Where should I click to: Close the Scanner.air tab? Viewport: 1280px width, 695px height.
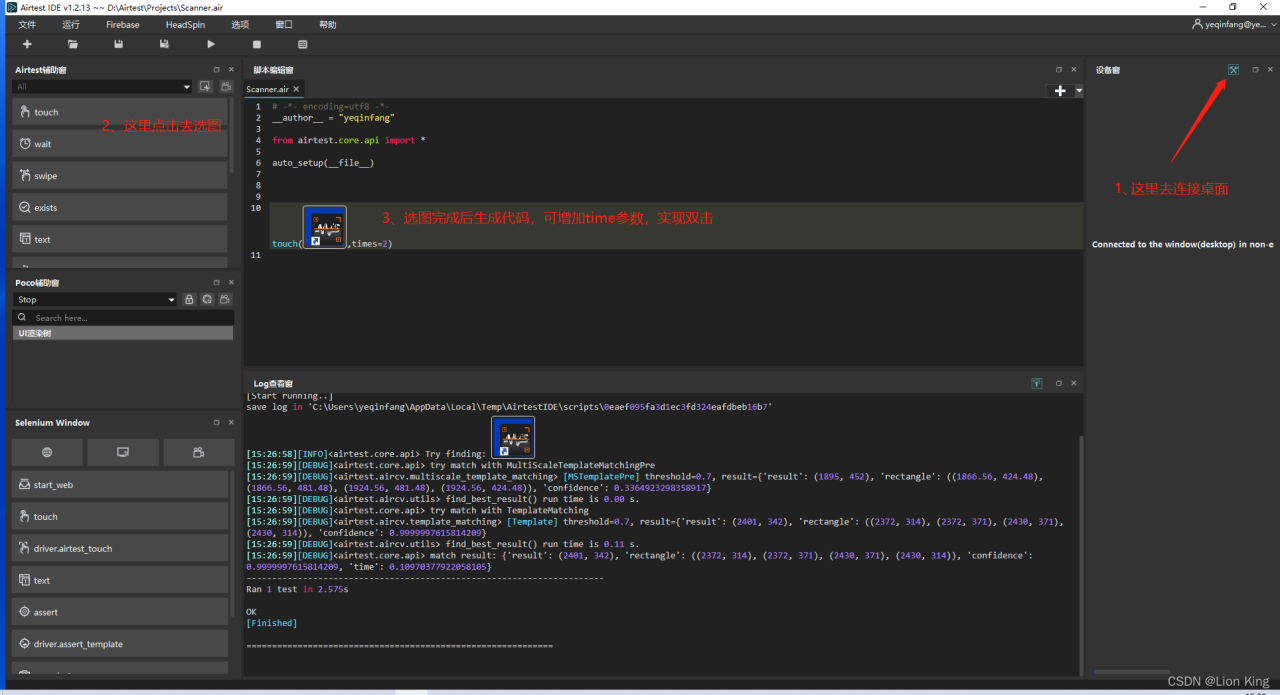coord(296,89)
